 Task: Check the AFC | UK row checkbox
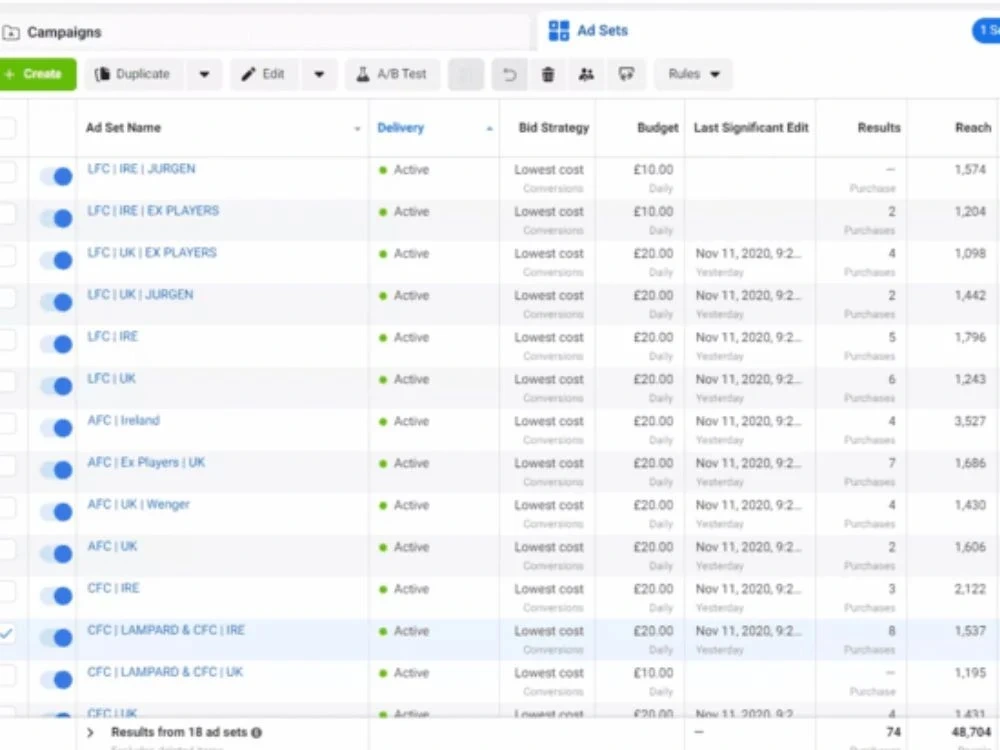click(x=6, y=550)
